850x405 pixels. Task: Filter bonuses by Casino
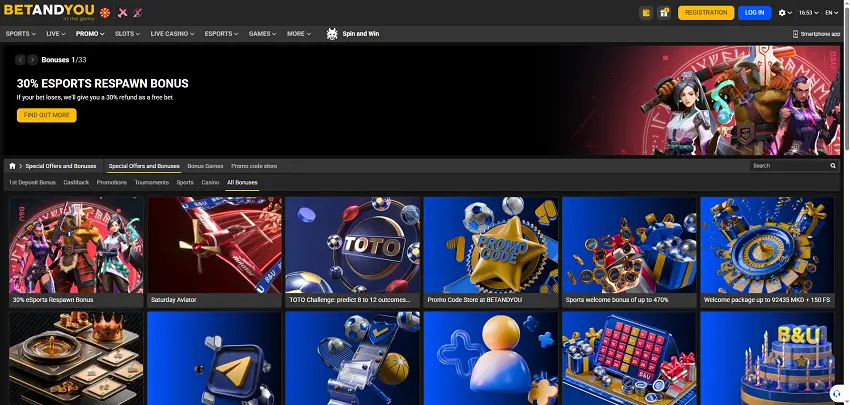click(210, 183)
